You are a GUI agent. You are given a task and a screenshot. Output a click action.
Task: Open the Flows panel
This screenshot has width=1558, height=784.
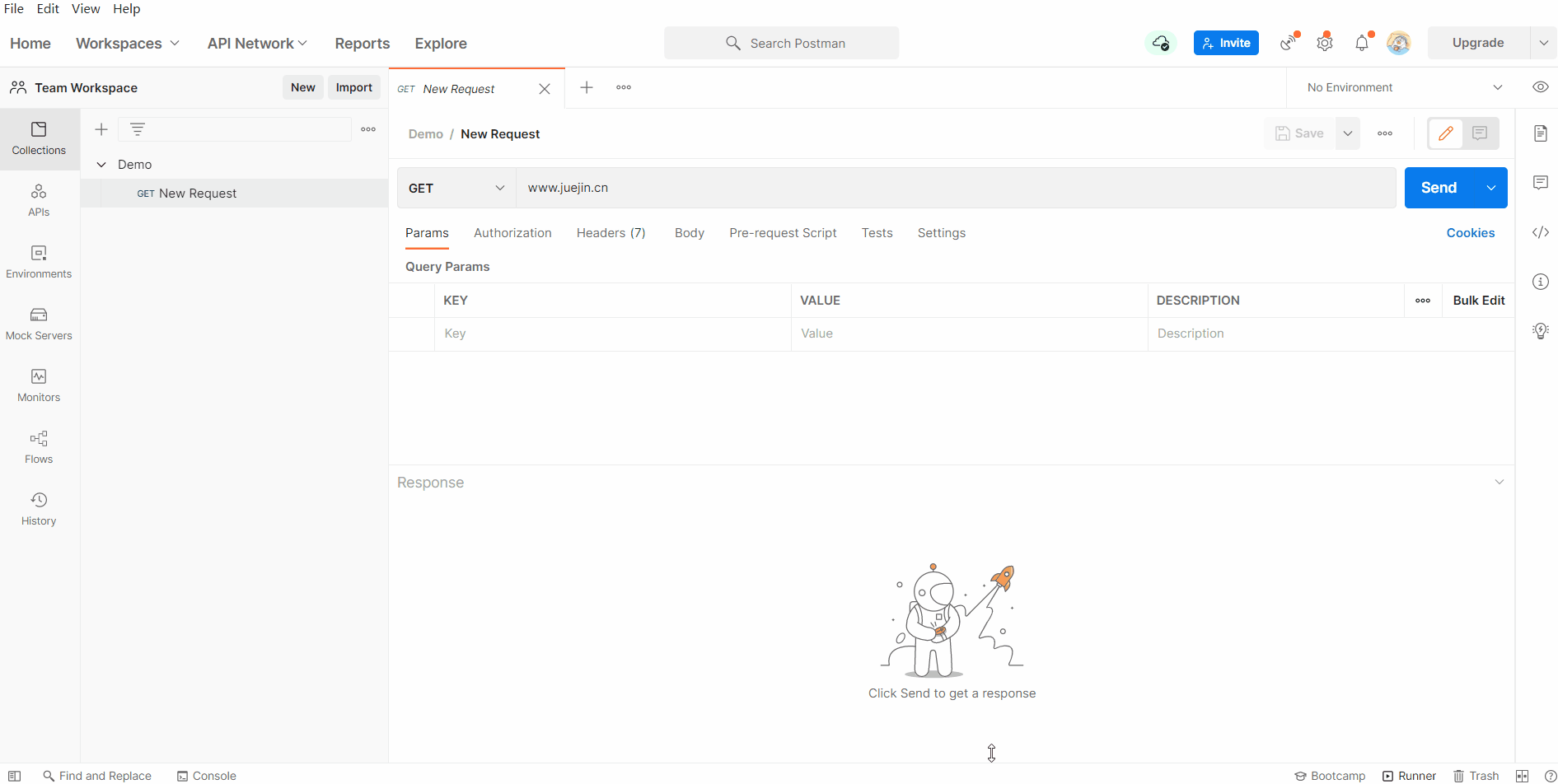tap(39, 445)
